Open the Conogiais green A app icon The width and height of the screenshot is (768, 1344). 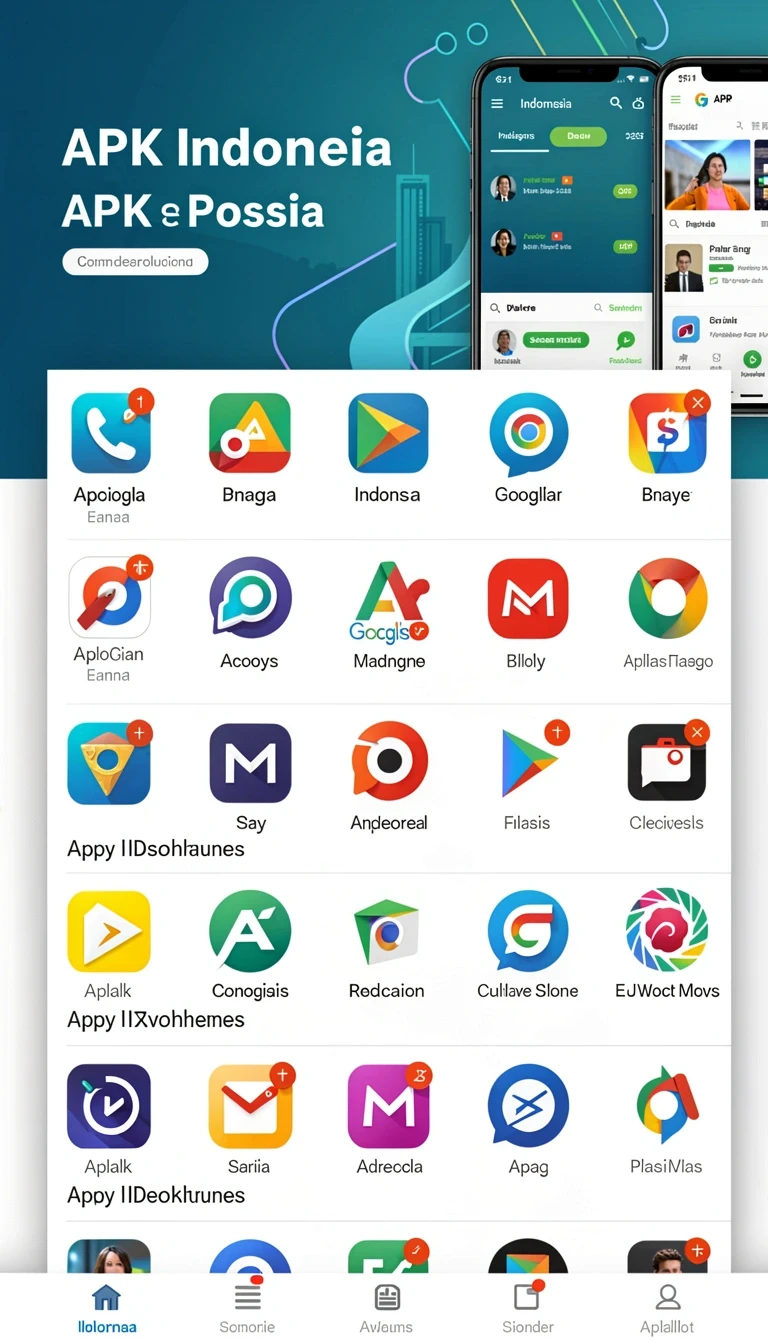click(x=250, y=932)
